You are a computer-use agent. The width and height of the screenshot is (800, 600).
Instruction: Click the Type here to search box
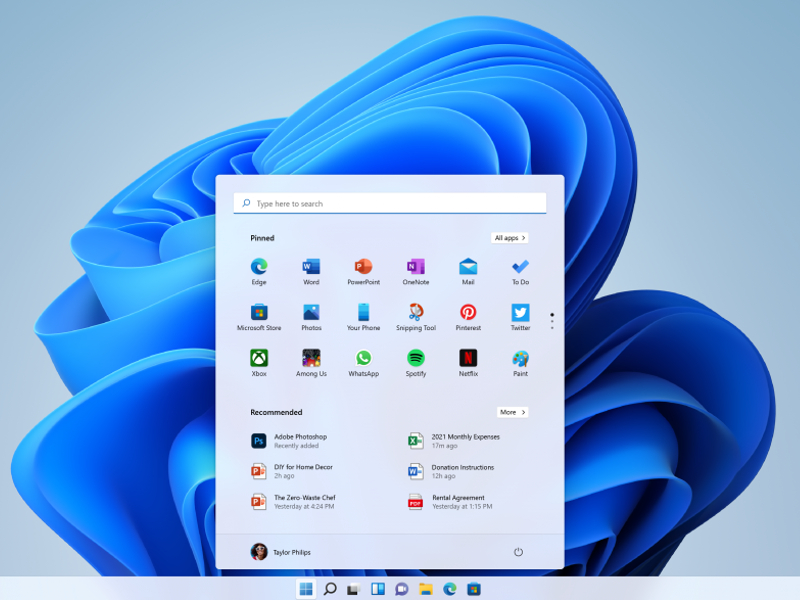390,203
